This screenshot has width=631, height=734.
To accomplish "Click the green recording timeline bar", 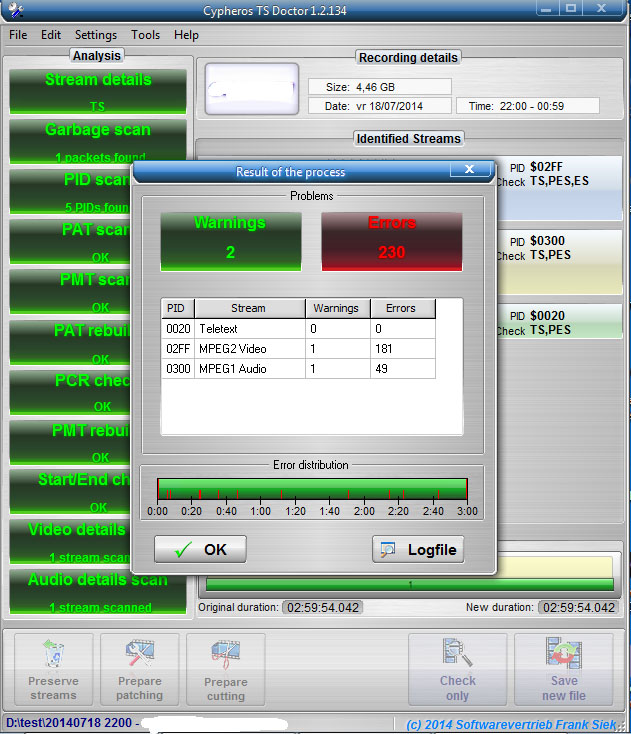I will [410, 584].
